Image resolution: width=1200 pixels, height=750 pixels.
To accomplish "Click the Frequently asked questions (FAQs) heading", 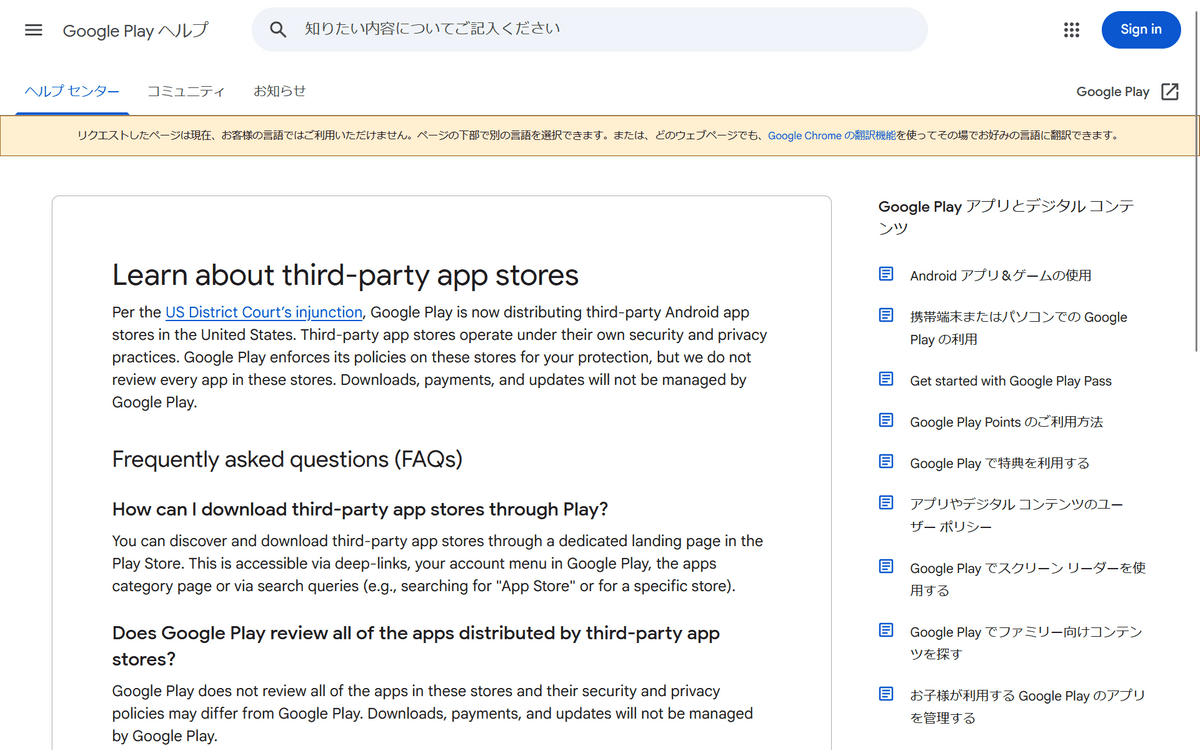I will (287, 459).
